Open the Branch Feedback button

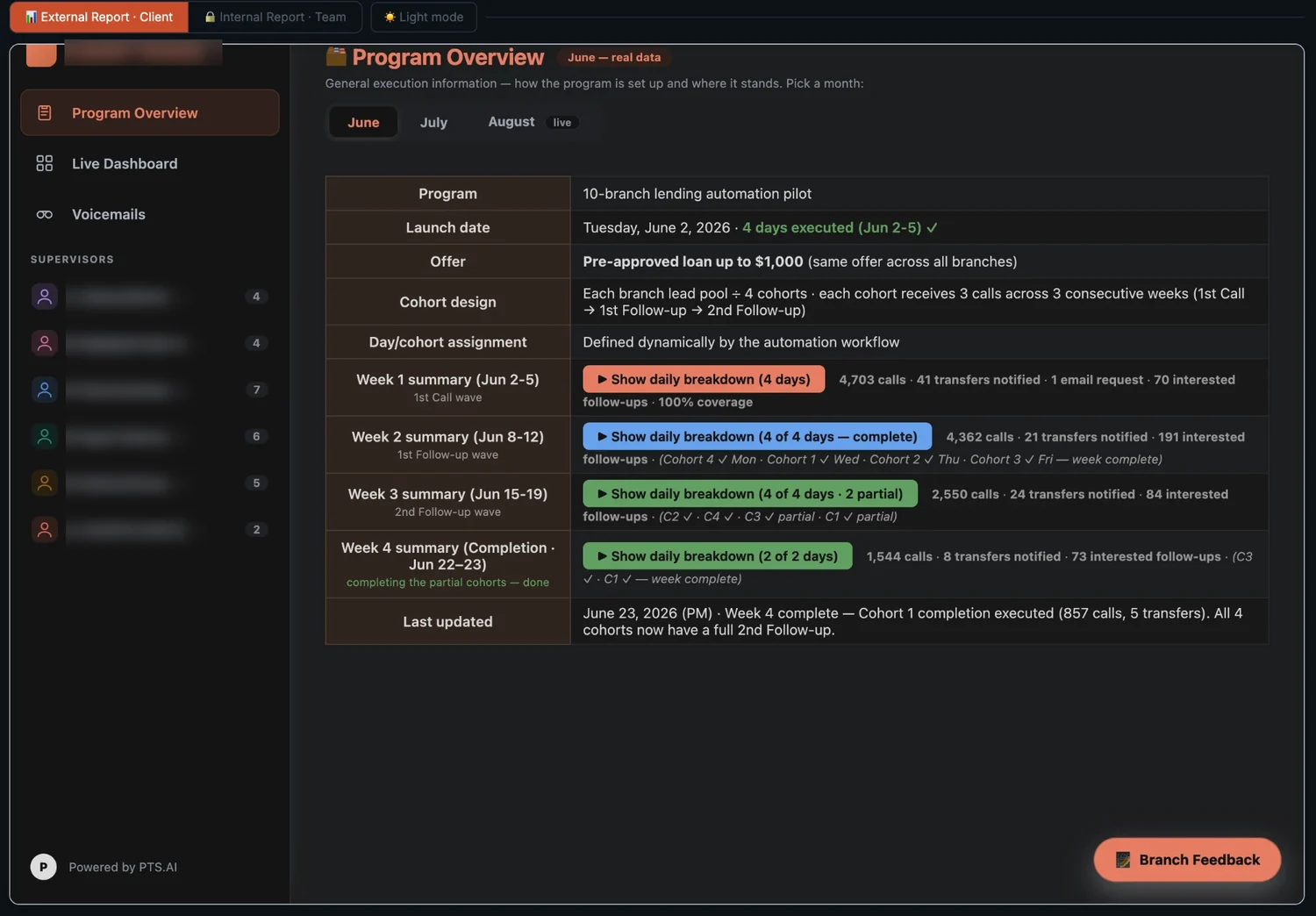pos(1187,860)
